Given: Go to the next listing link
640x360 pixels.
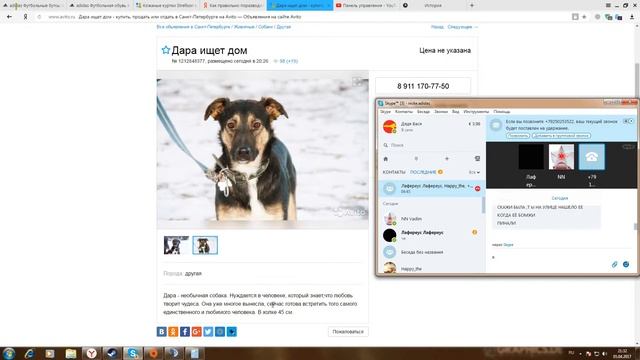Looking at the screenshot, I should click(462, 27).
